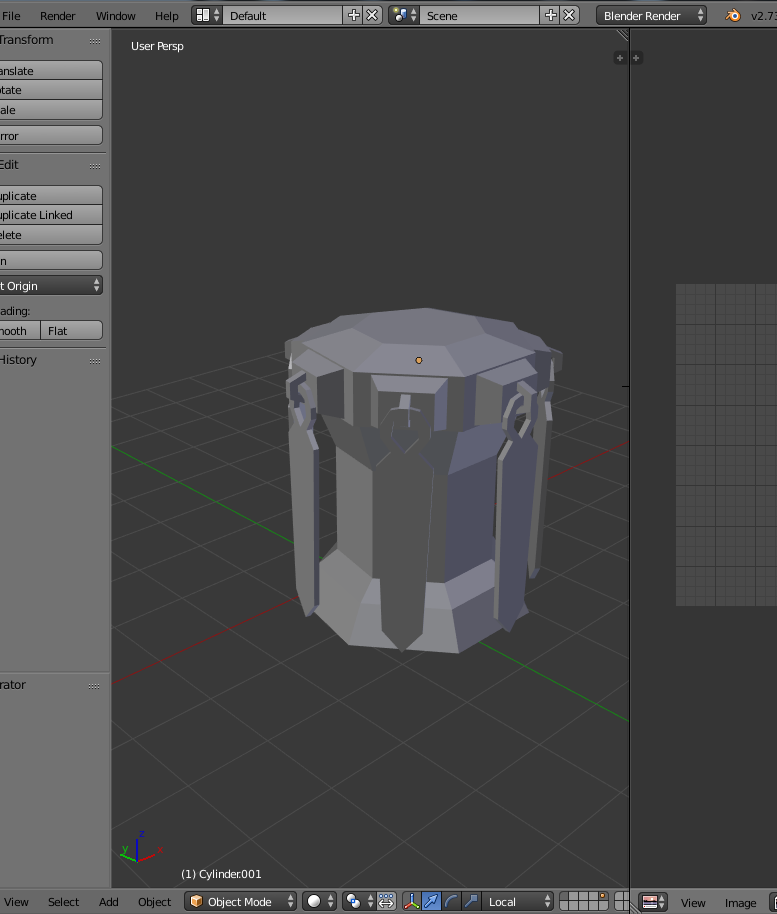Click the Delete button
The height and width of the screenshot is (914, 777).
[51, 235]
